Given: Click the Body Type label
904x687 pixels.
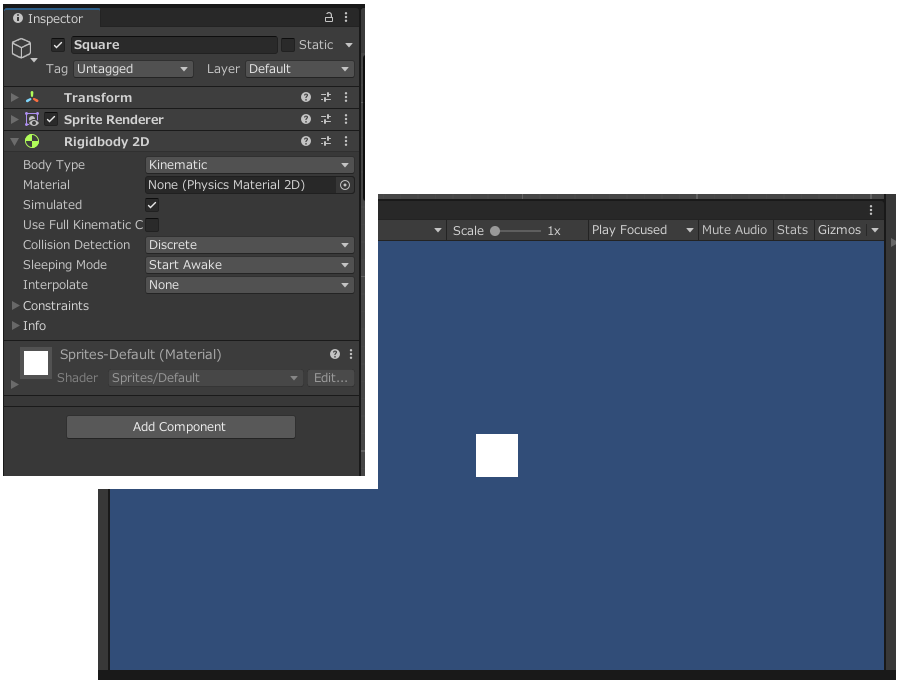Looking at the screenshot, I should [54, 165].
